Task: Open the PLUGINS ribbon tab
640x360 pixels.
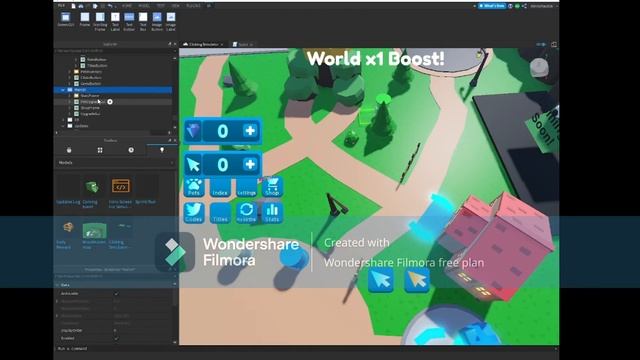Action: point(193,6)
